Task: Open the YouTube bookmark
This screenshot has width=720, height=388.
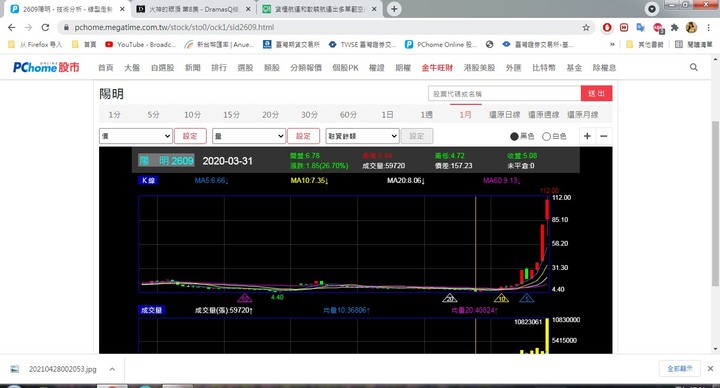Action: tap(141, 45)
